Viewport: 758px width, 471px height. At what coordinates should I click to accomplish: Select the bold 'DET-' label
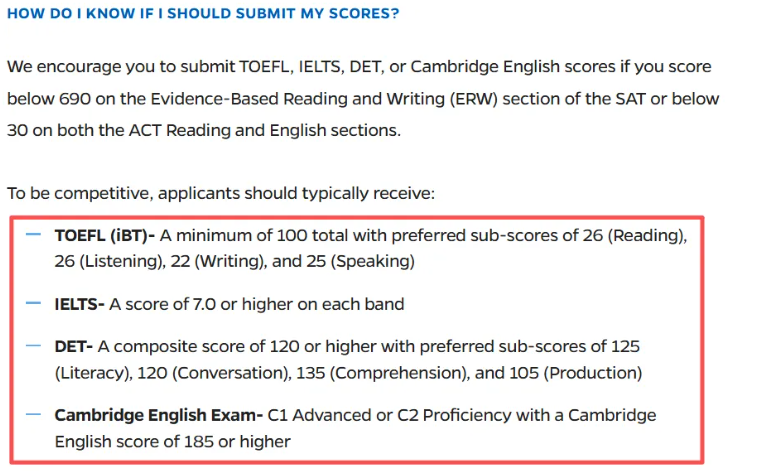tap(74, 346)
